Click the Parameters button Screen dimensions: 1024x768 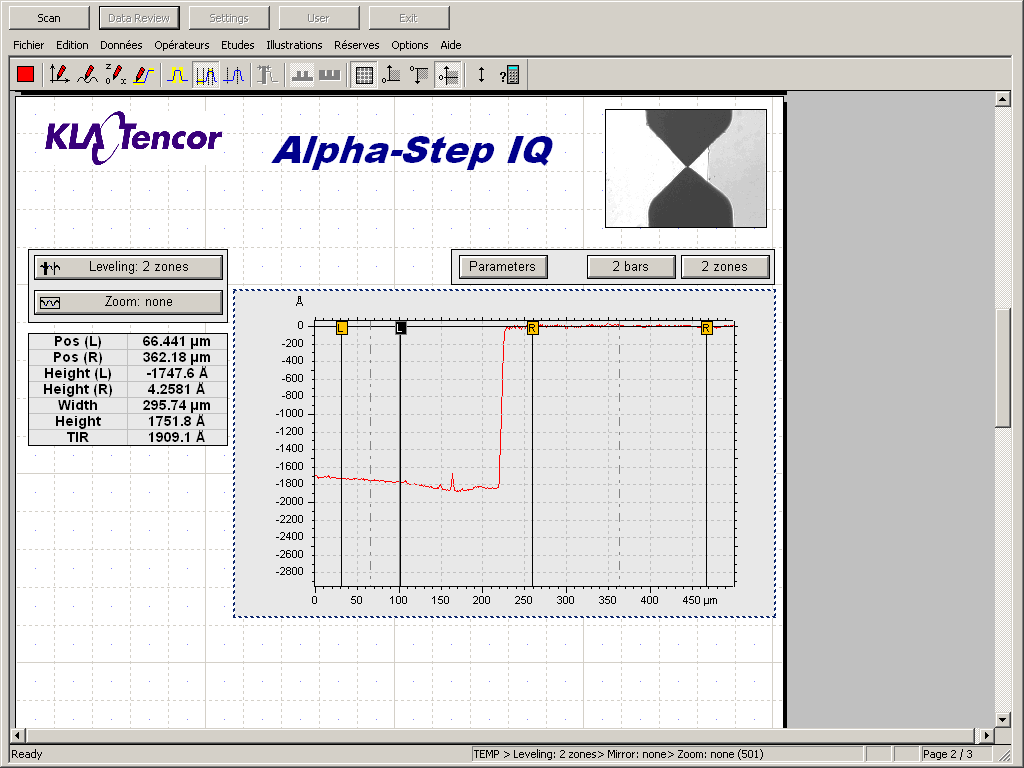point(503,267)
